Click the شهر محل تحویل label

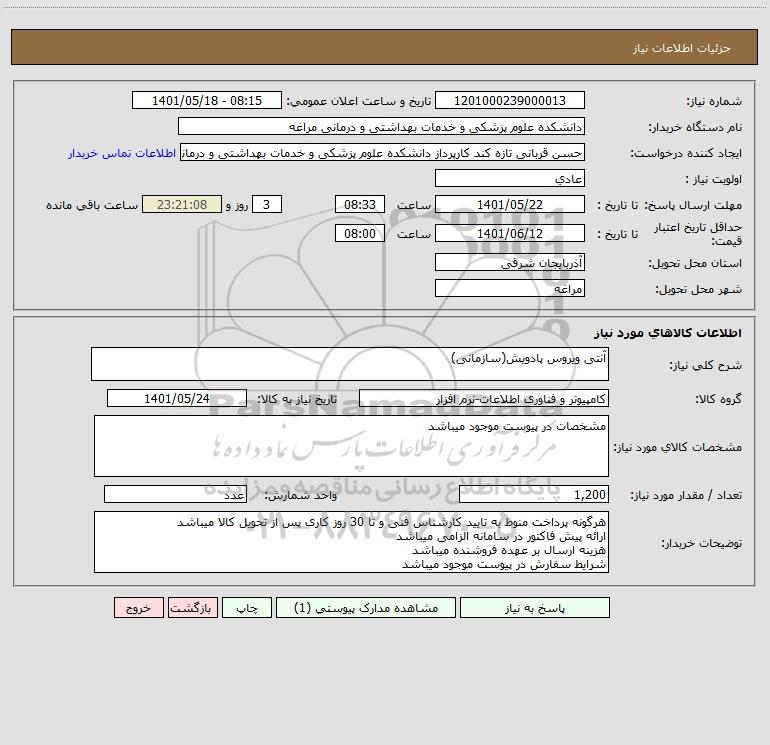[699, 289]
